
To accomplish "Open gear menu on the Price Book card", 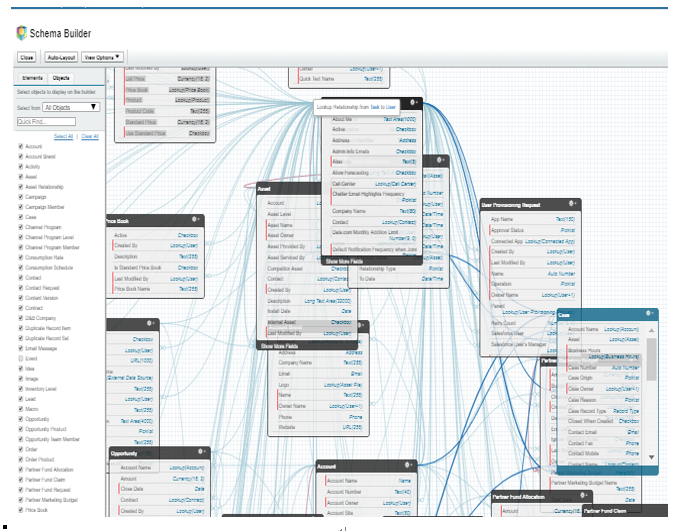I will (196, 220).
